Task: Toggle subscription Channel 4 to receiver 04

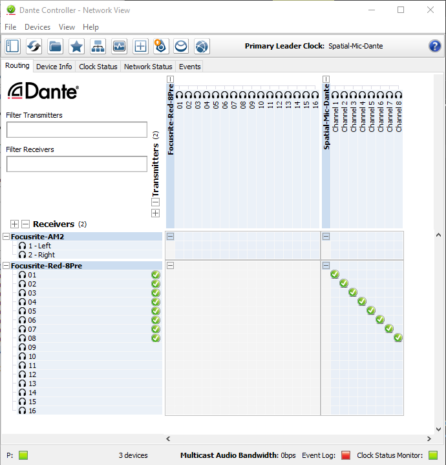Action: coord(362,302)
